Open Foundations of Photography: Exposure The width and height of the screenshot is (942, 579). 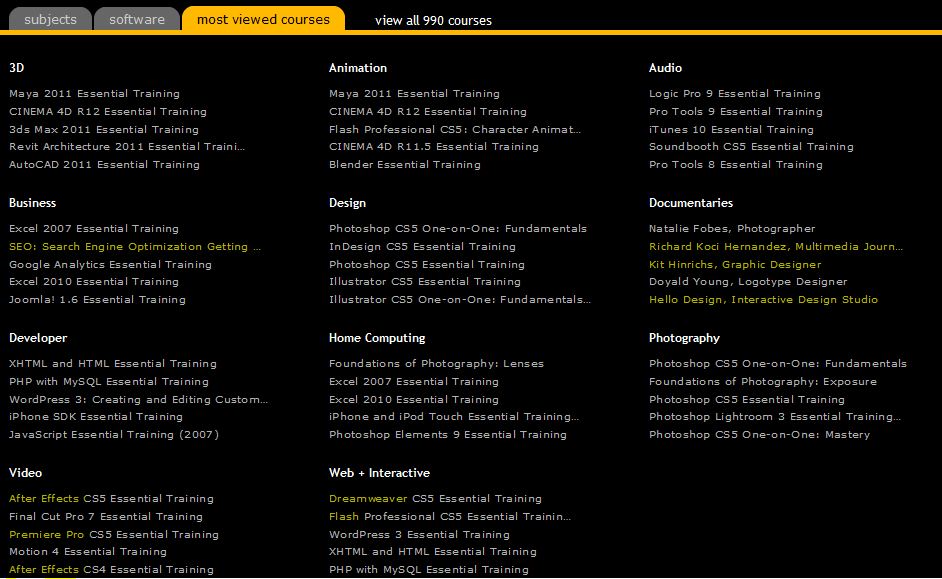[x=763, y=382]
